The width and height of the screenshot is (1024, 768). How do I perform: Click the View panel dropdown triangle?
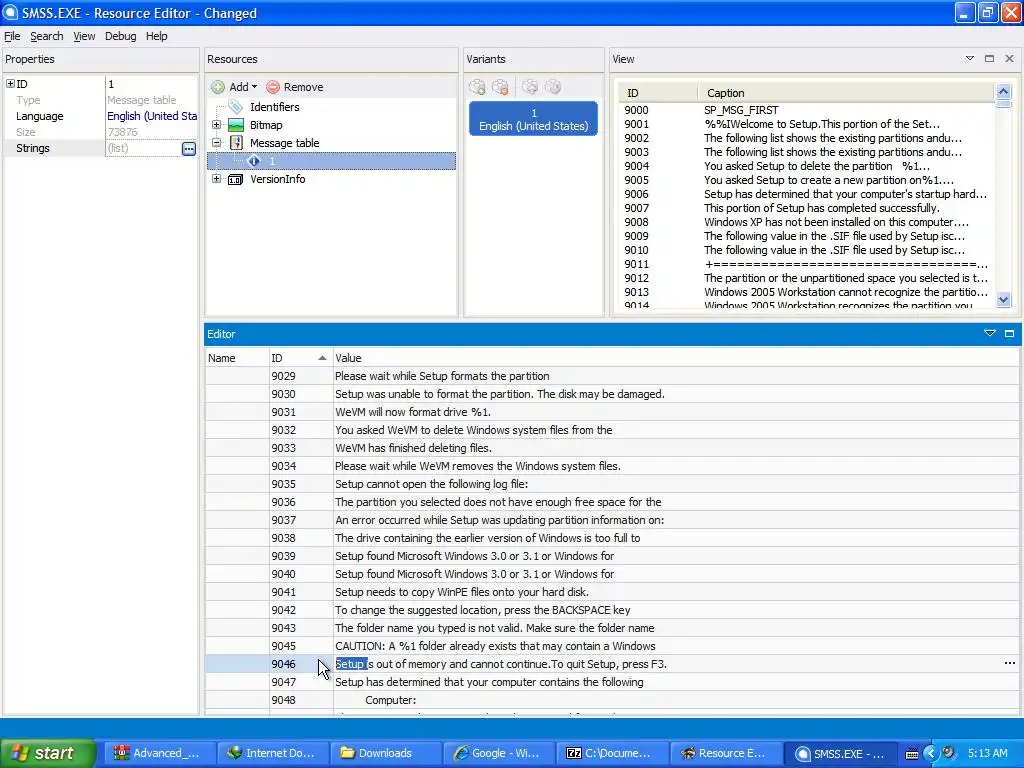pyautogui.click(x=970, y=59)
